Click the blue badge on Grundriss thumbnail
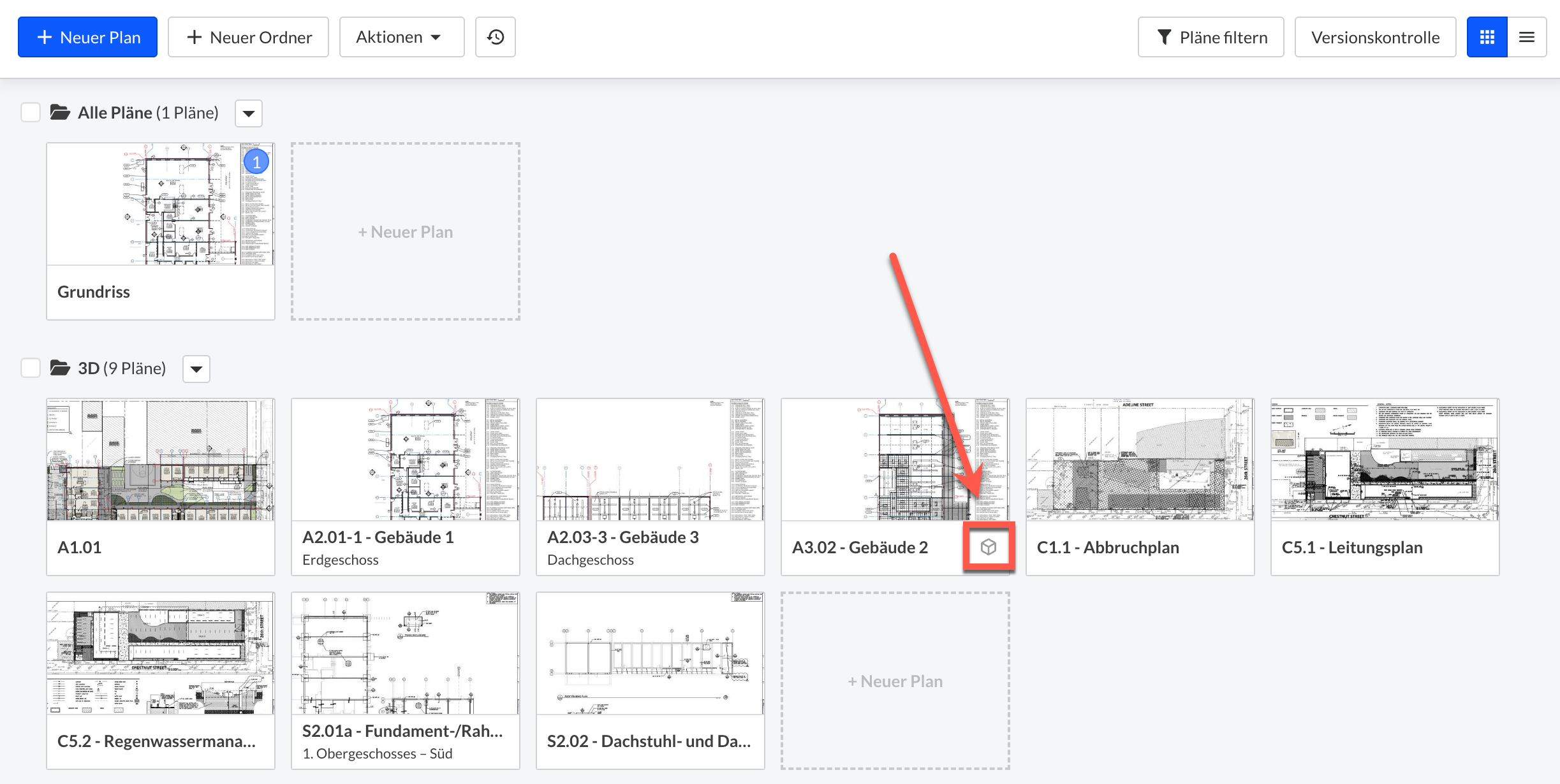Image resolution: width=1560 pixels, height=784 pixels. coord(256,162)
